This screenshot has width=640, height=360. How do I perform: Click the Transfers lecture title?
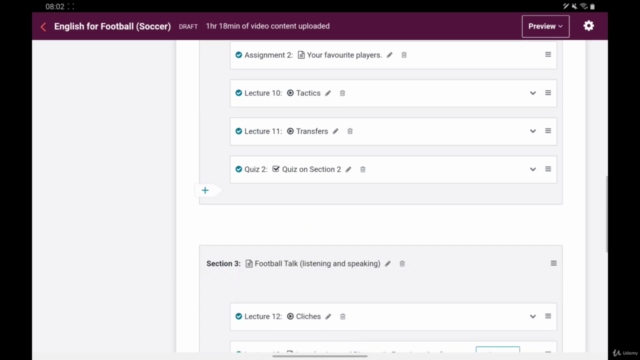point(312,131)
